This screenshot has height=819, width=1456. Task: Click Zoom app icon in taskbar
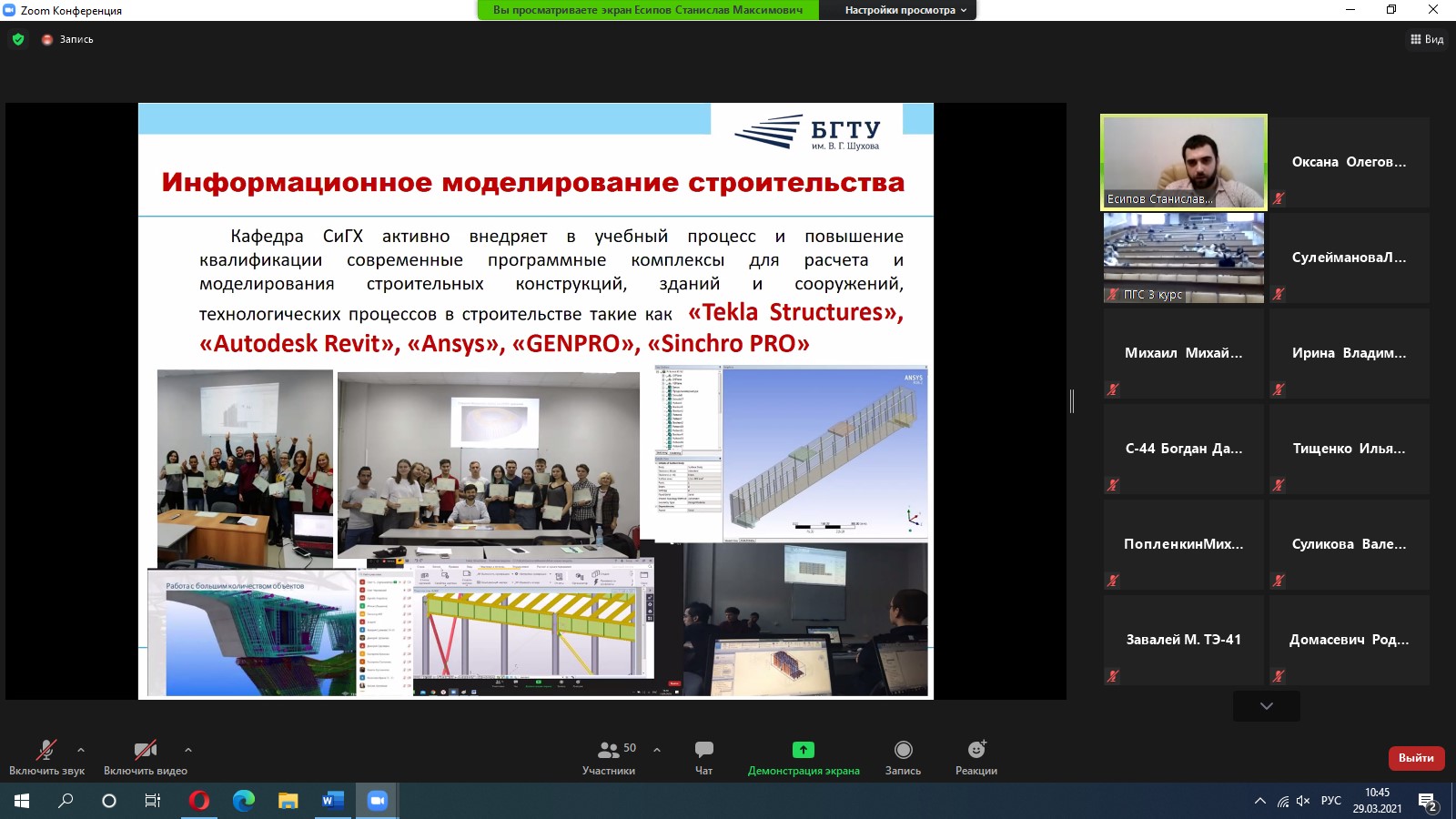click(377, 801)
